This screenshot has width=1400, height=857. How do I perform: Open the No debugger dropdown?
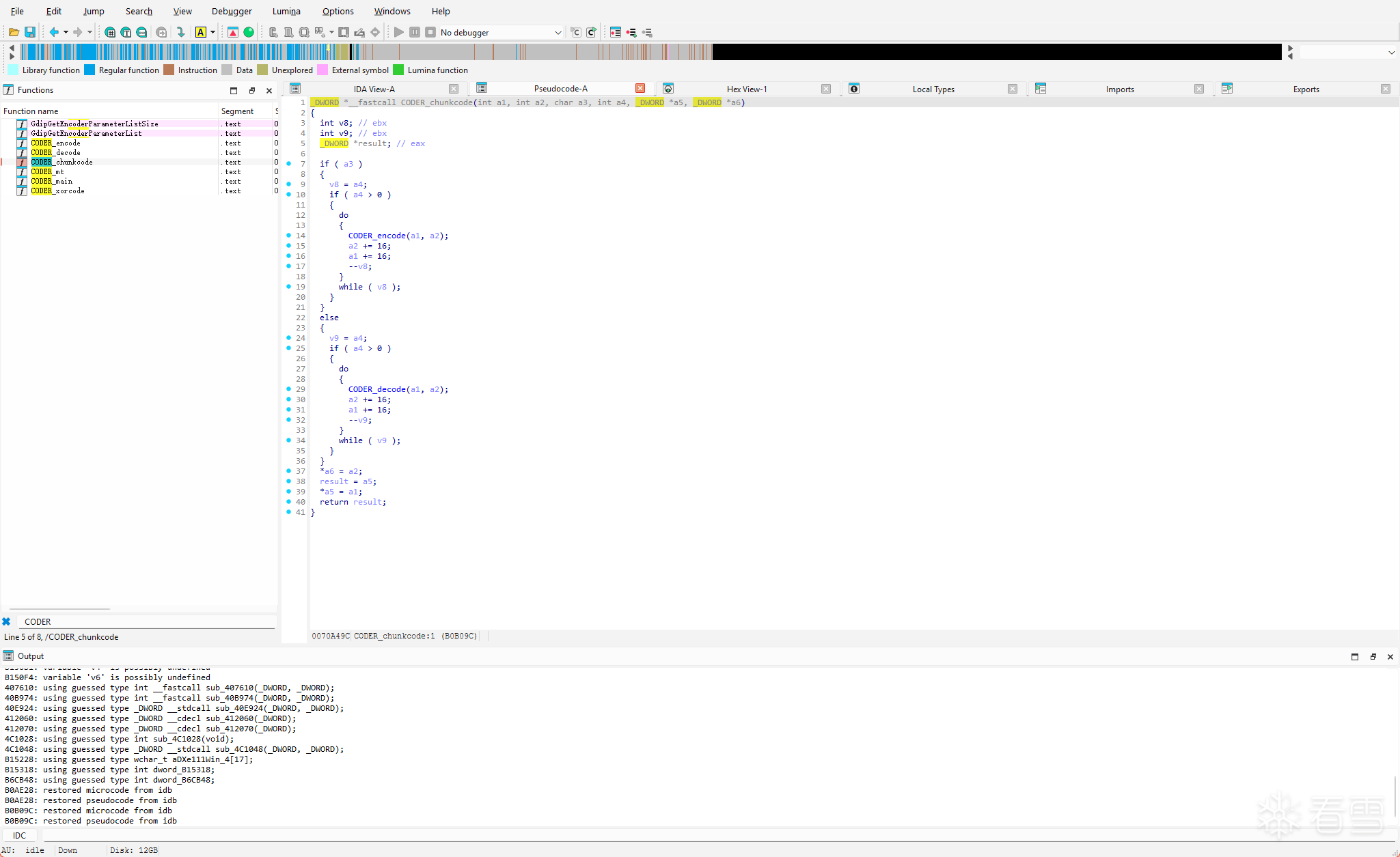(x=558, y=32)
